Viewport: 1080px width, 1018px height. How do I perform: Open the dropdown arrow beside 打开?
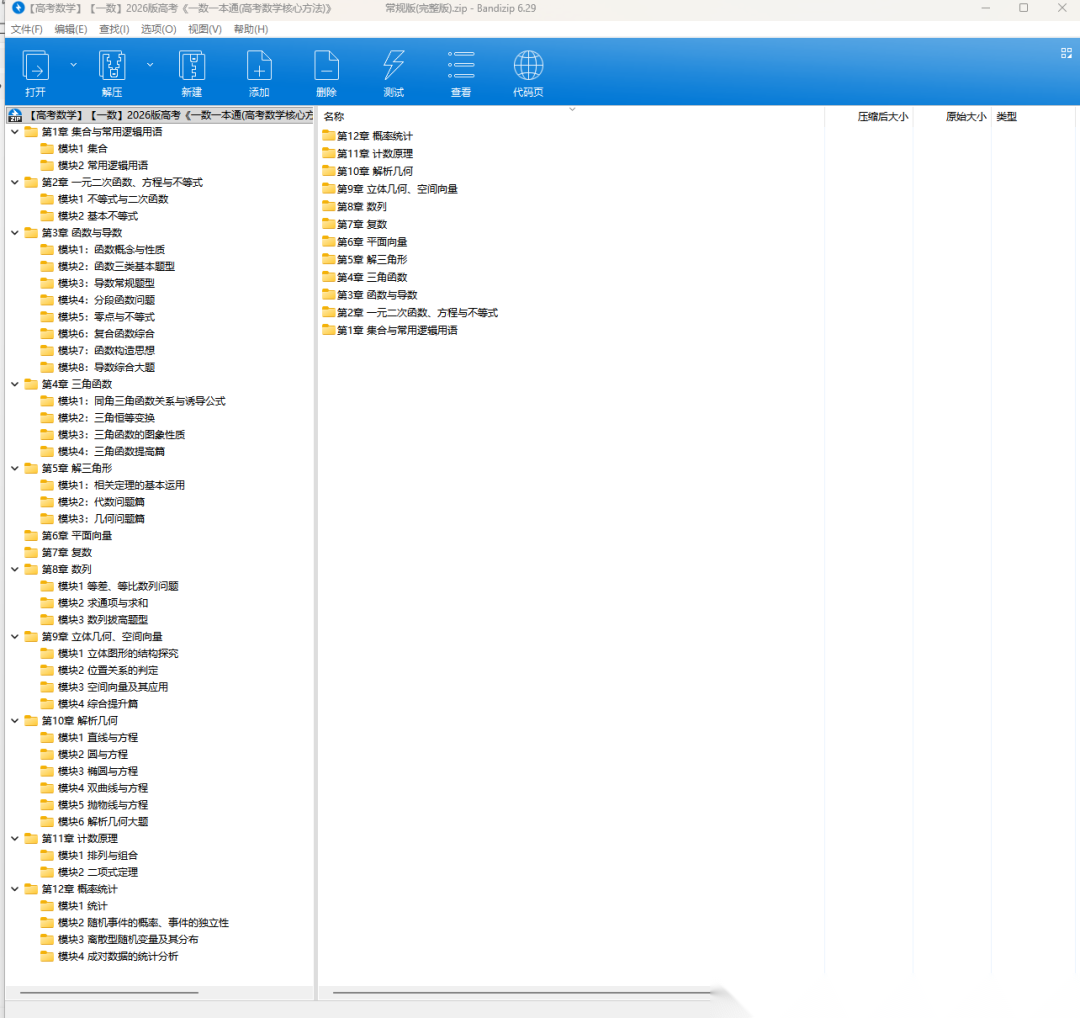pyautogui.click(x=73, y=64)
